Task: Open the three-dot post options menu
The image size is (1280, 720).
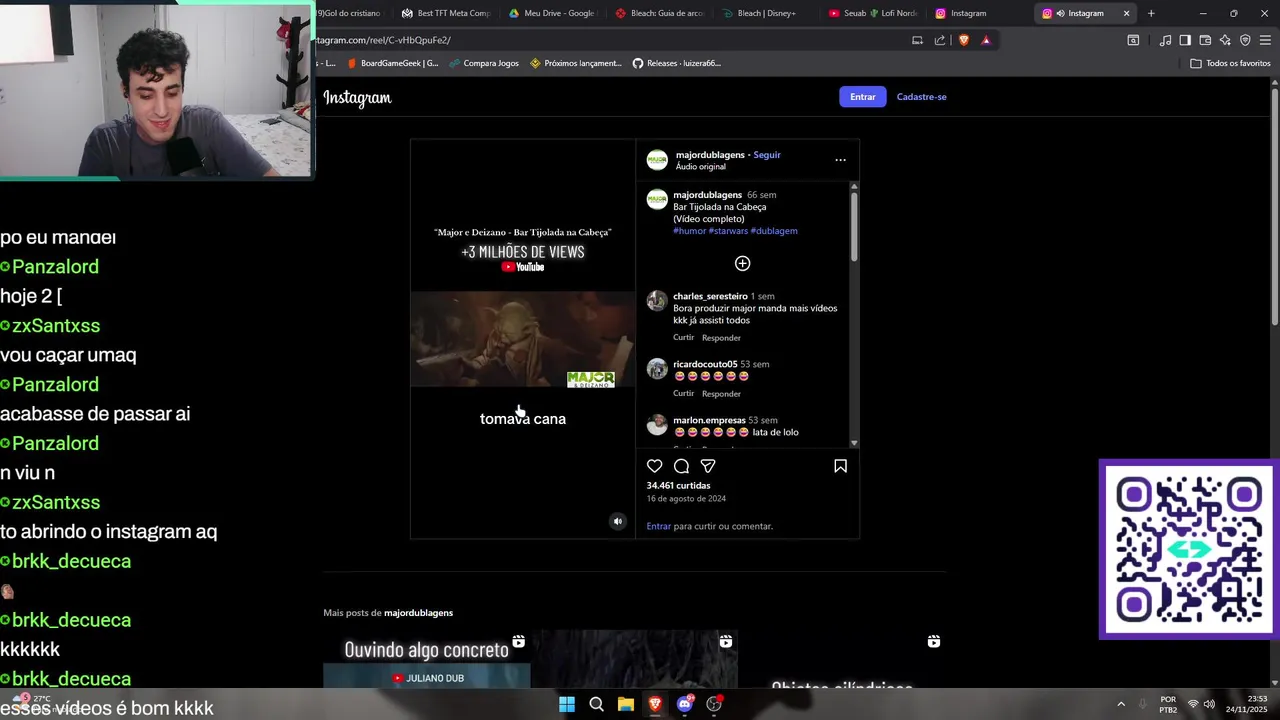Action: click(840, 160)
